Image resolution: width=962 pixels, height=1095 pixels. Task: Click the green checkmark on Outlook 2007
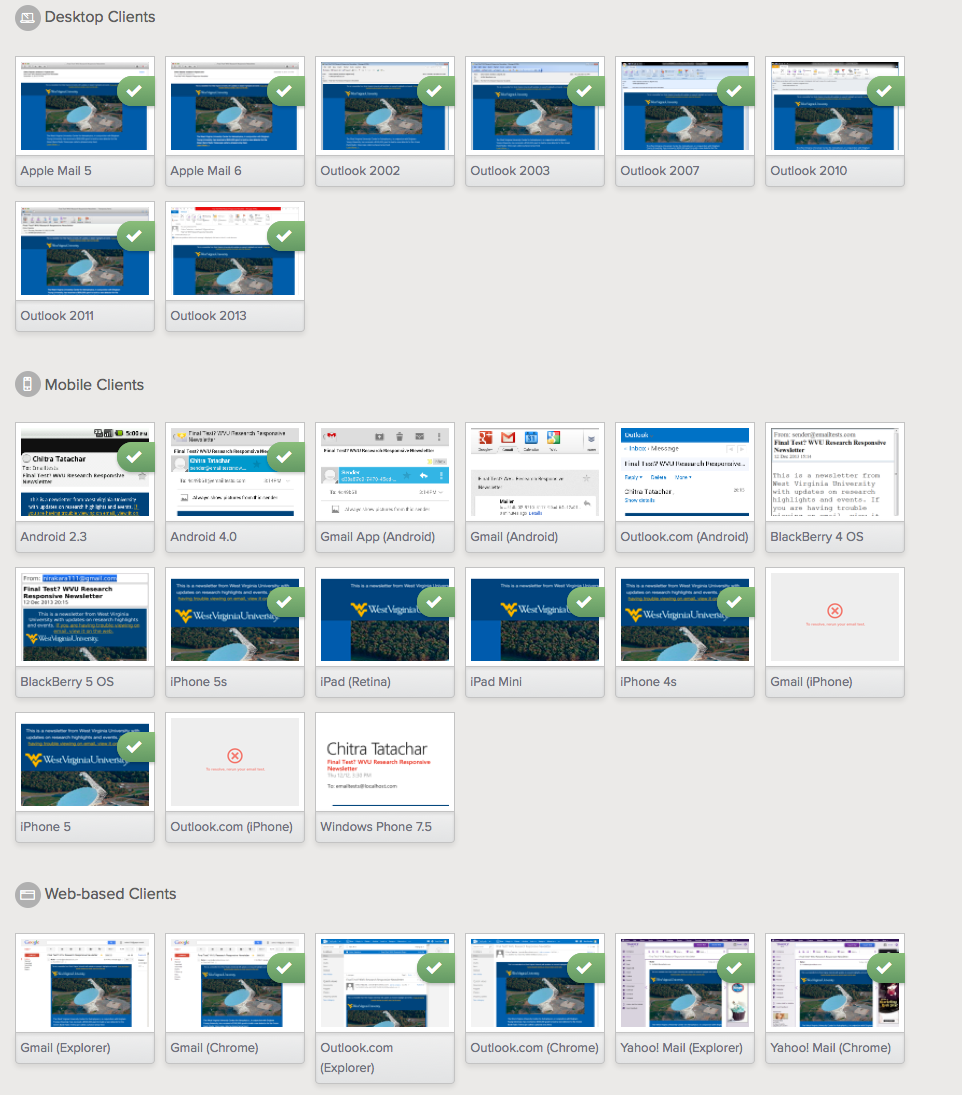[x=736, y=91]
